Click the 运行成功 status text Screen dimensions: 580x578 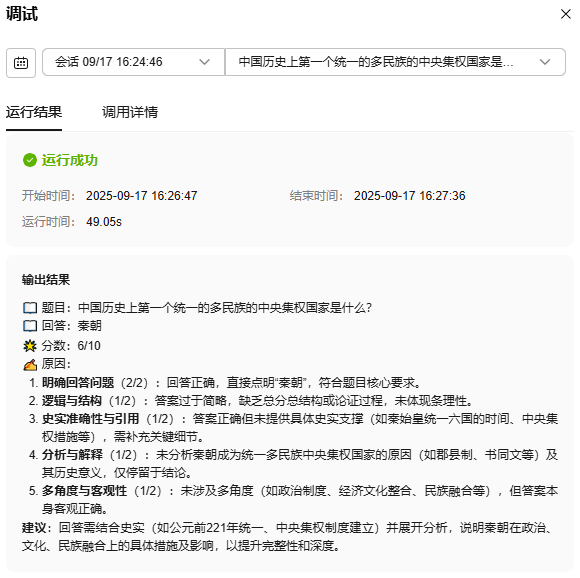point(70,160)
